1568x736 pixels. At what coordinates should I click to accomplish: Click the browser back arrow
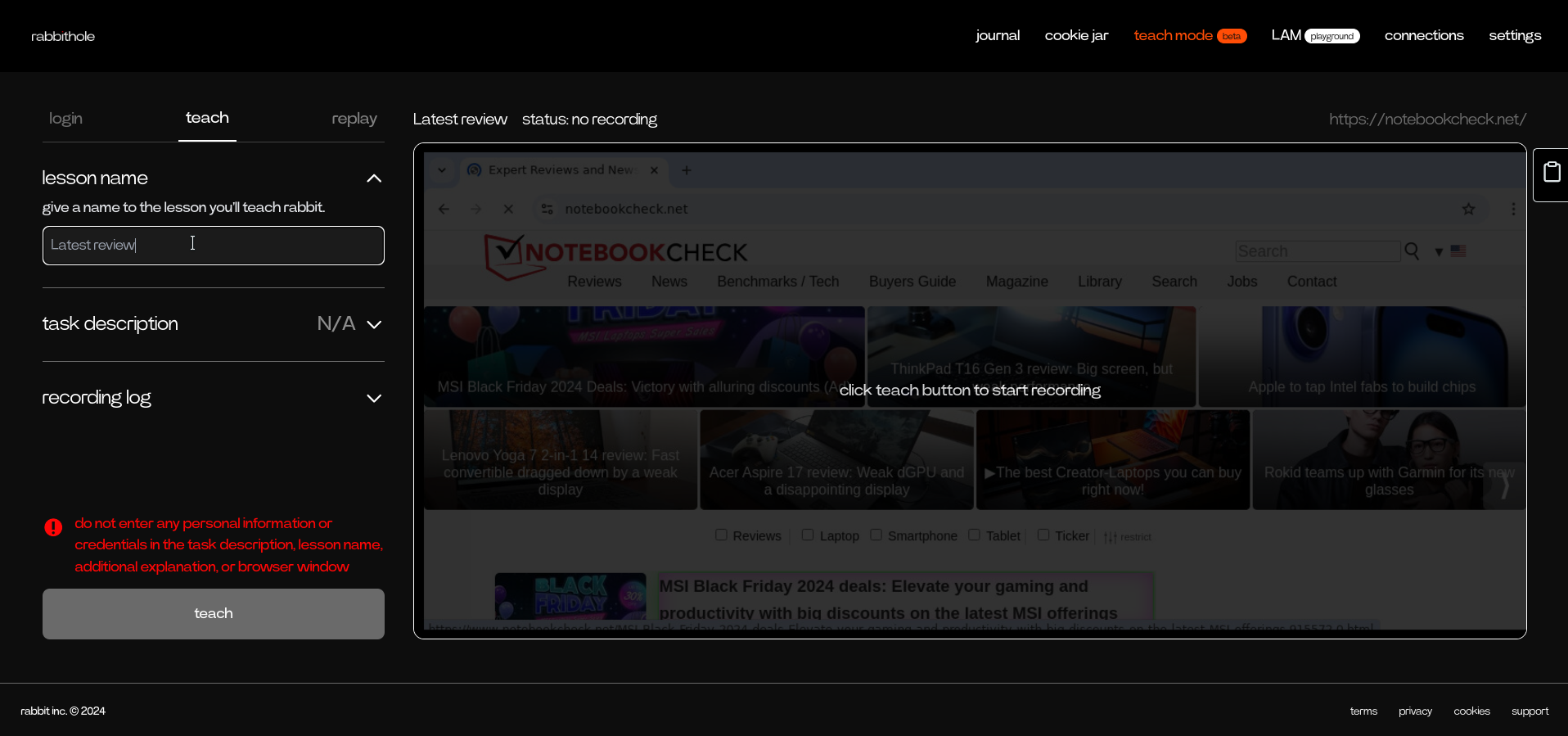[444, 209]
